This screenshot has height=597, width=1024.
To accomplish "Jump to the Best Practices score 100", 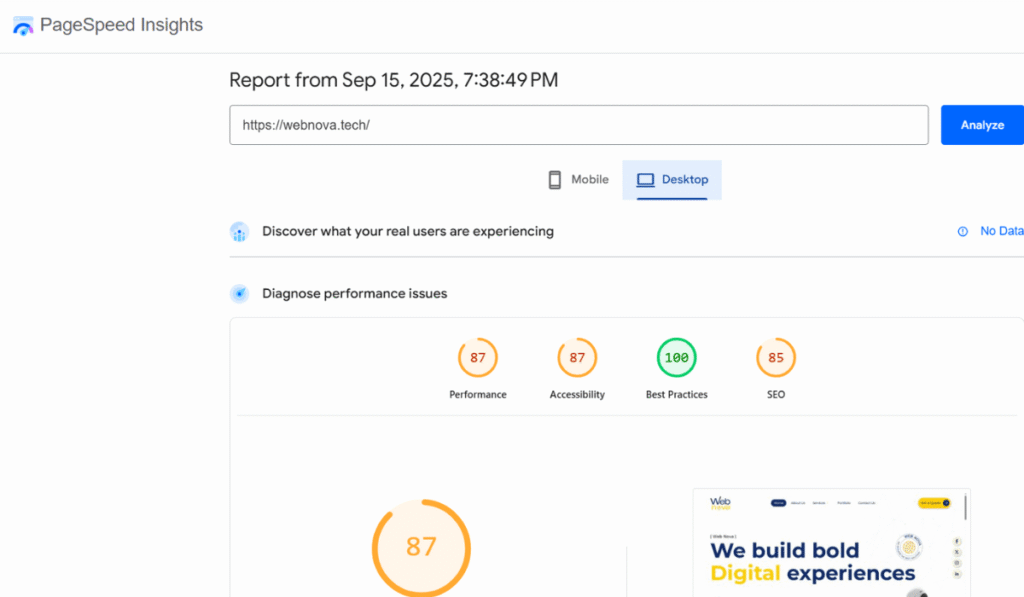I will click(676, 358).
